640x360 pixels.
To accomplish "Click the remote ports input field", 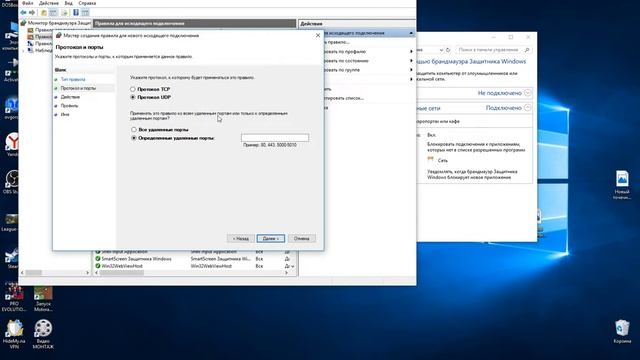I will (x=275, y=138).
